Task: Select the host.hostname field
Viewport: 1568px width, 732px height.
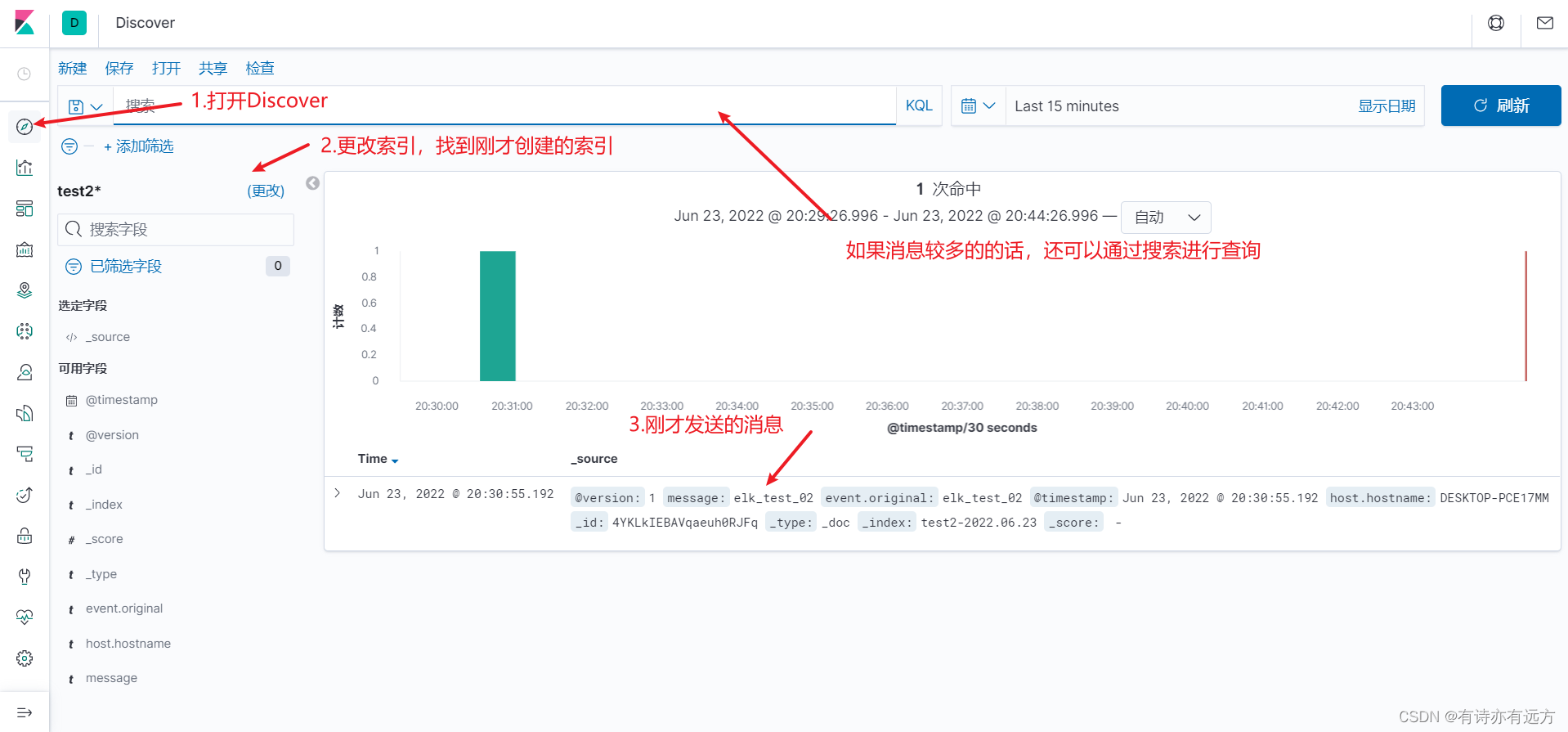Action: point(128,644)
